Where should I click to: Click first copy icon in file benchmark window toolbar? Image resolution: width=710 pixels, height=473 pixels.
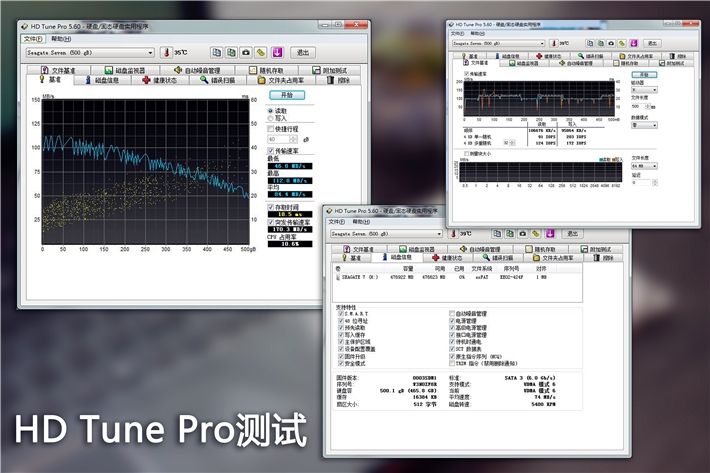590,43
